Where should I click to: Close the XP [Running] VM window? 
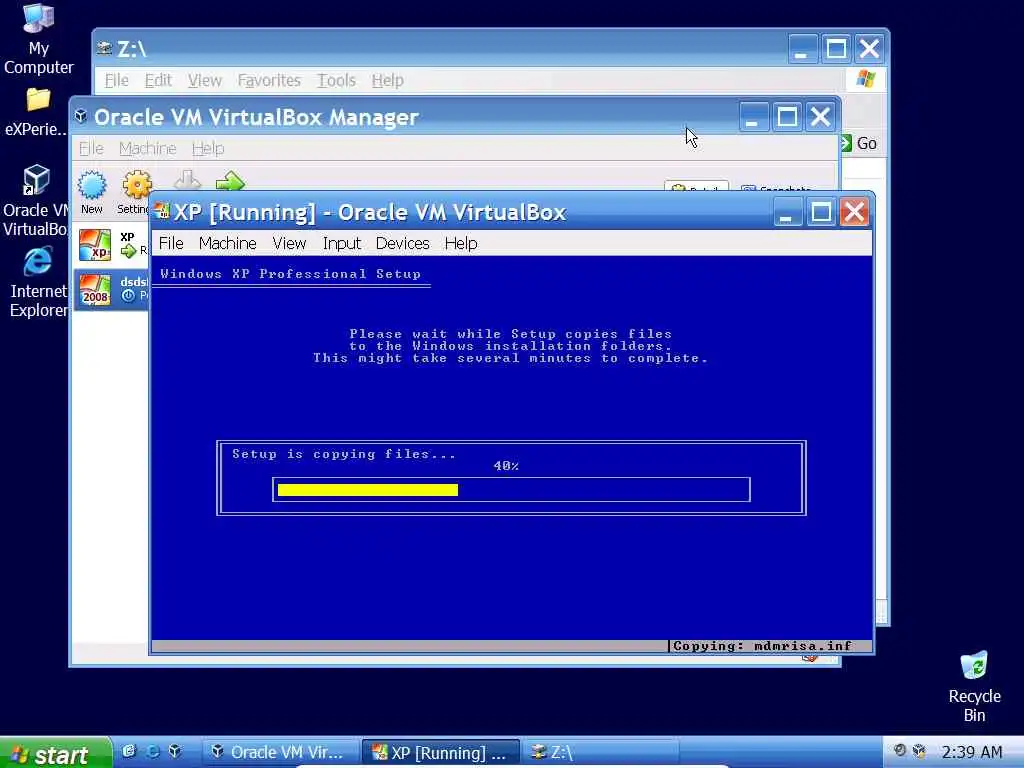coord(854,212)
